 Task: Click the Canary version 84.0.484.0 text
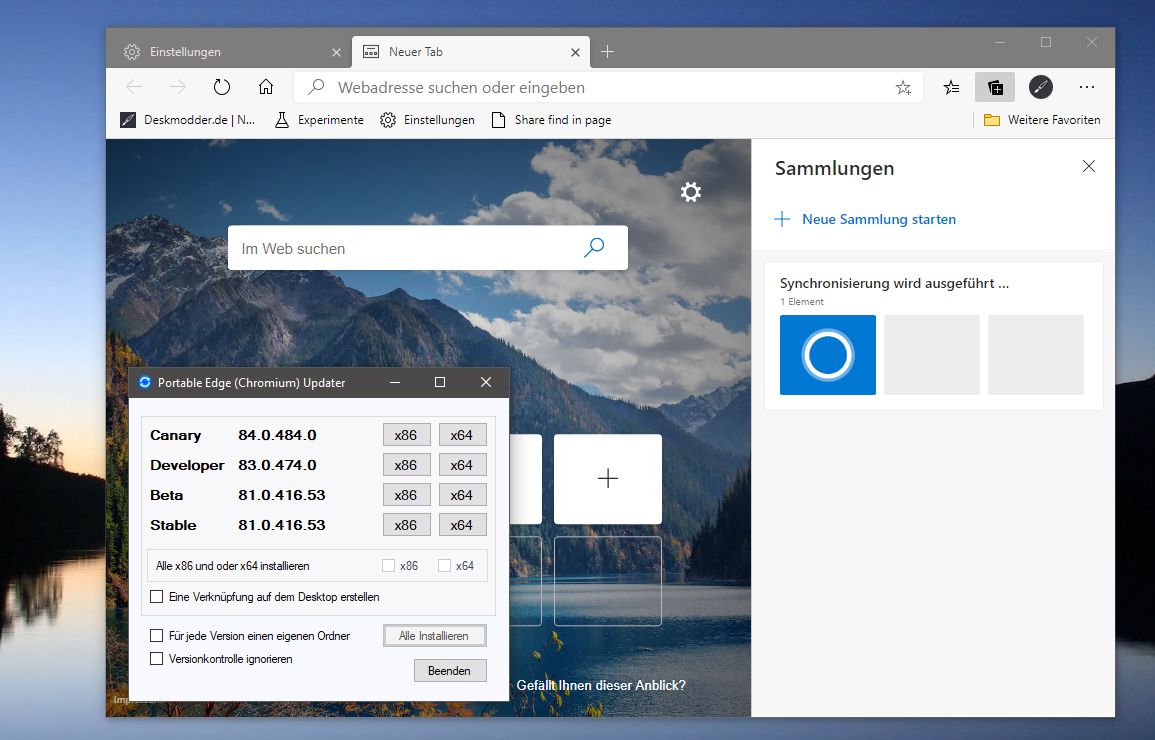(x=277, y=435)
